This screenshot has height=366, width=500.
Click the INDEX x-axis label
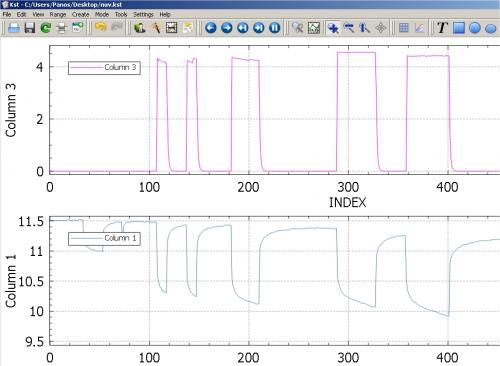(x=348, y=202)
